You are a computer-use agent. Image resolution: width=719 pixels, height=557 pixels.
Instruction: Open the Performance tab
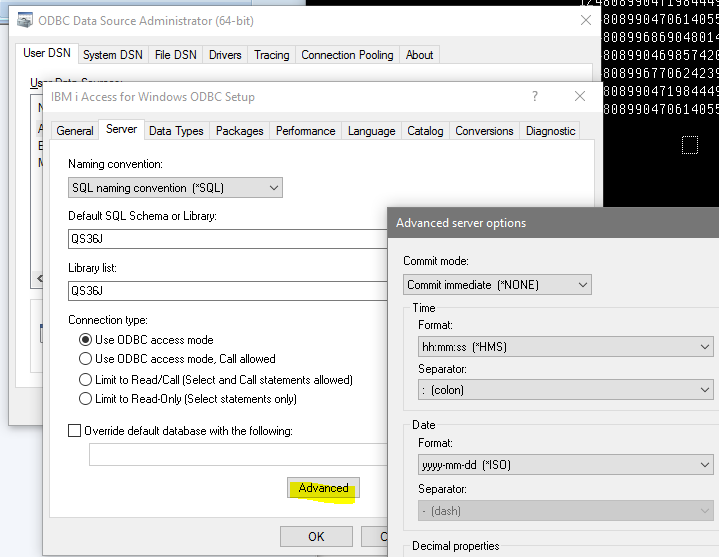tap(305, 131)
